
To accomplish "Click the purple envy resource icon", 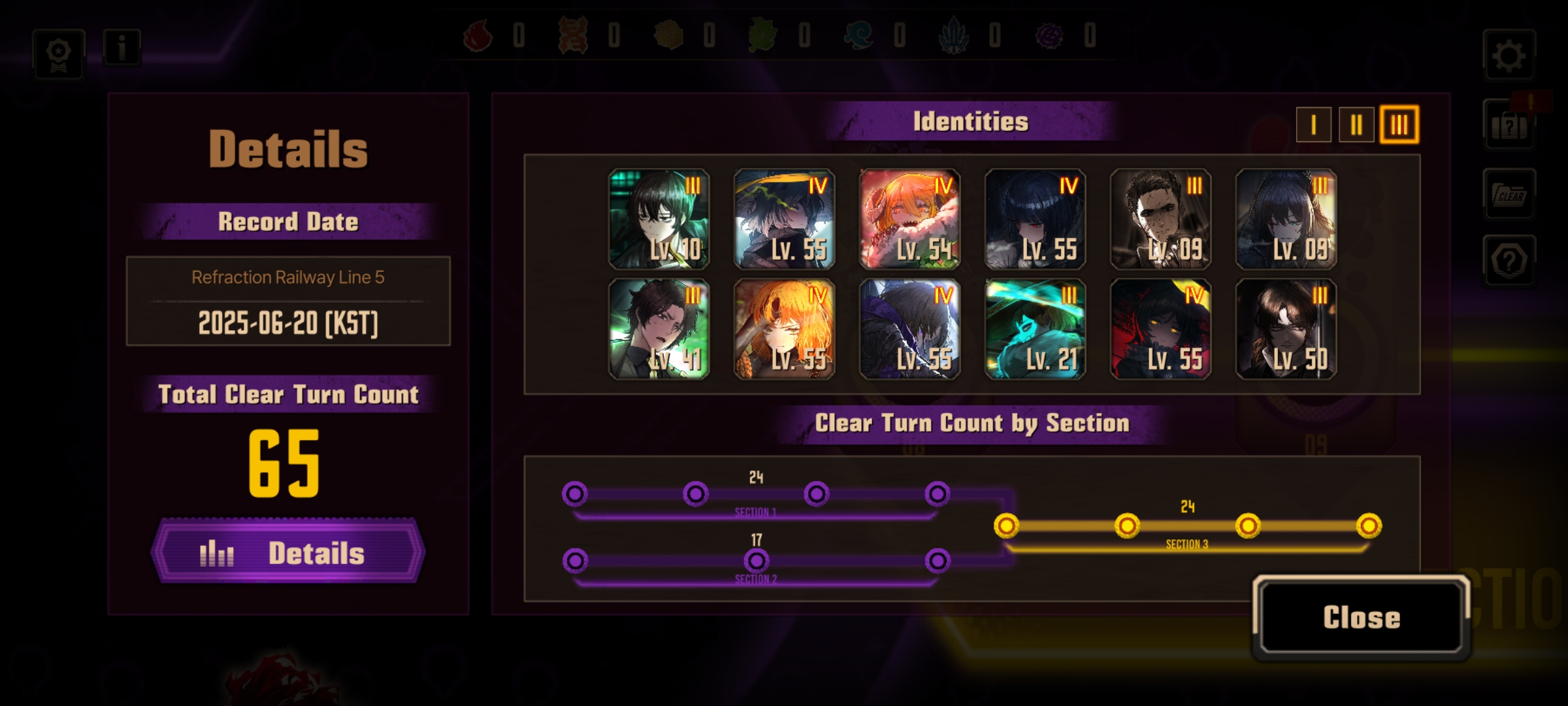I will pos(1049,35).
